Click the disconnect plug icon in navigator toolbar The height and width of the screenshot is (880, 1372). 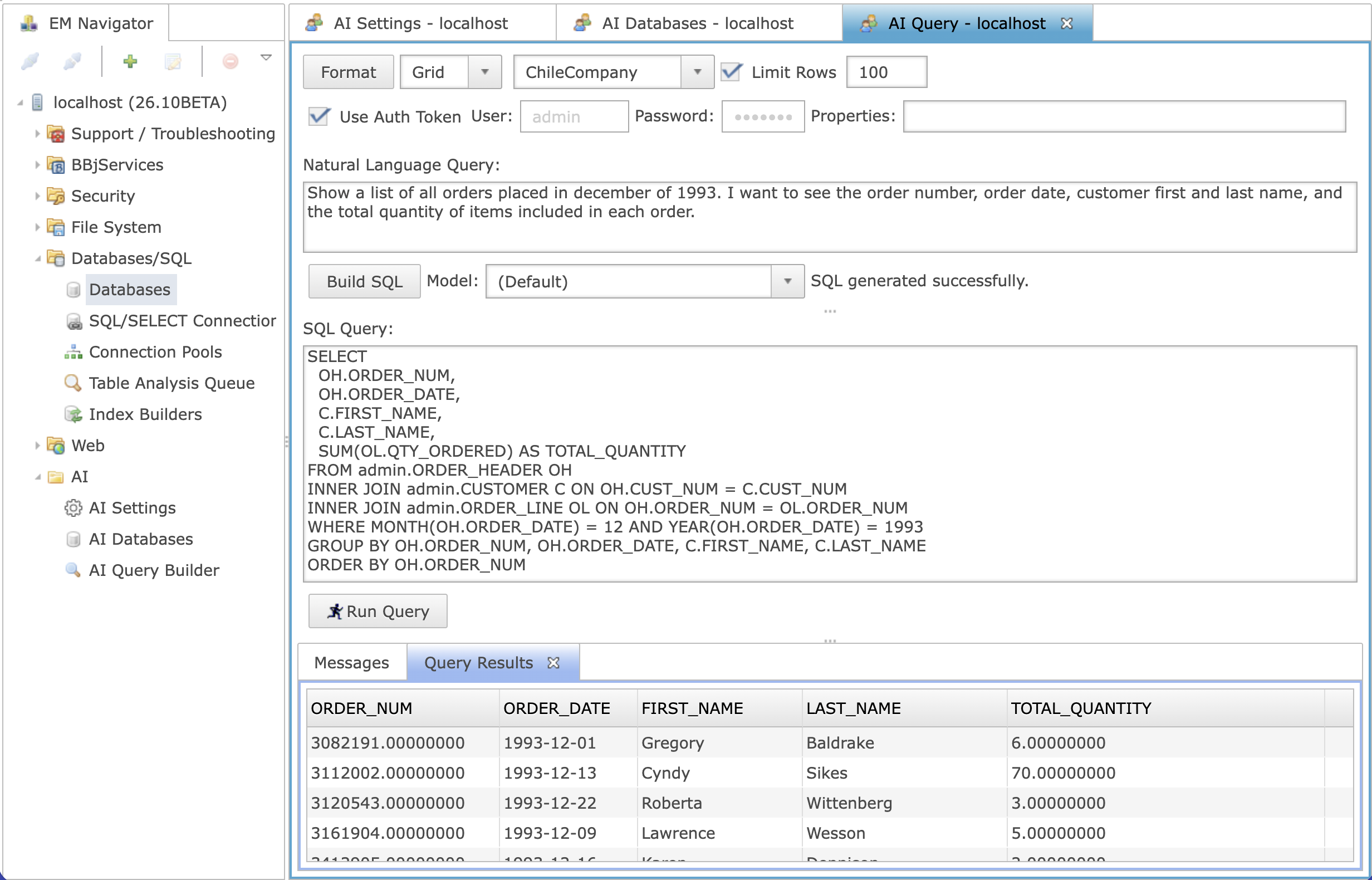(72, 61)
